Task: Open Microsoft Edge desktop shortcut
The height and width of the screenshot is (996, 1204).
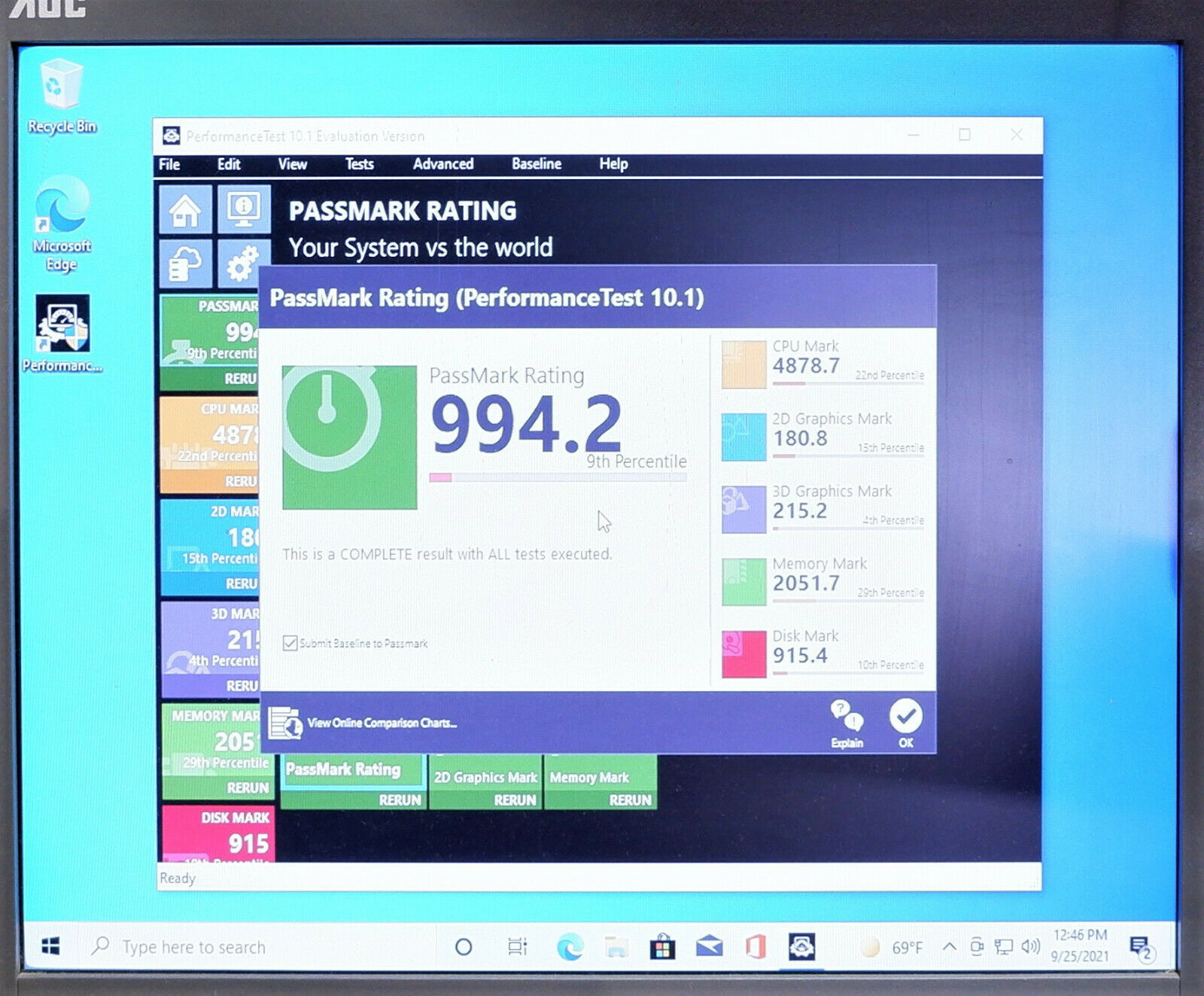Action: point(62,224)
